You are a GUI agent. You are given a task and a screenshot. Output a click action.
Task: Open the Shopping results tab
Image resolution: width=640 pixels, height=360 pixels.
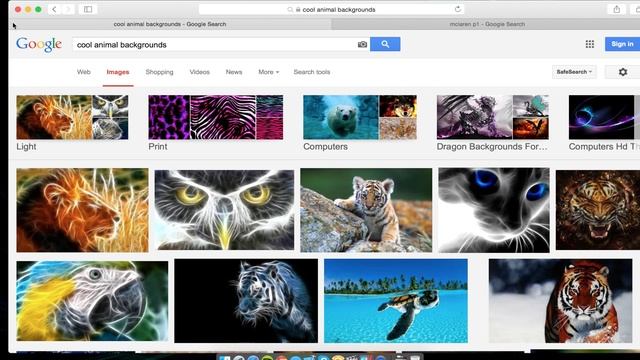pos(160,72)
